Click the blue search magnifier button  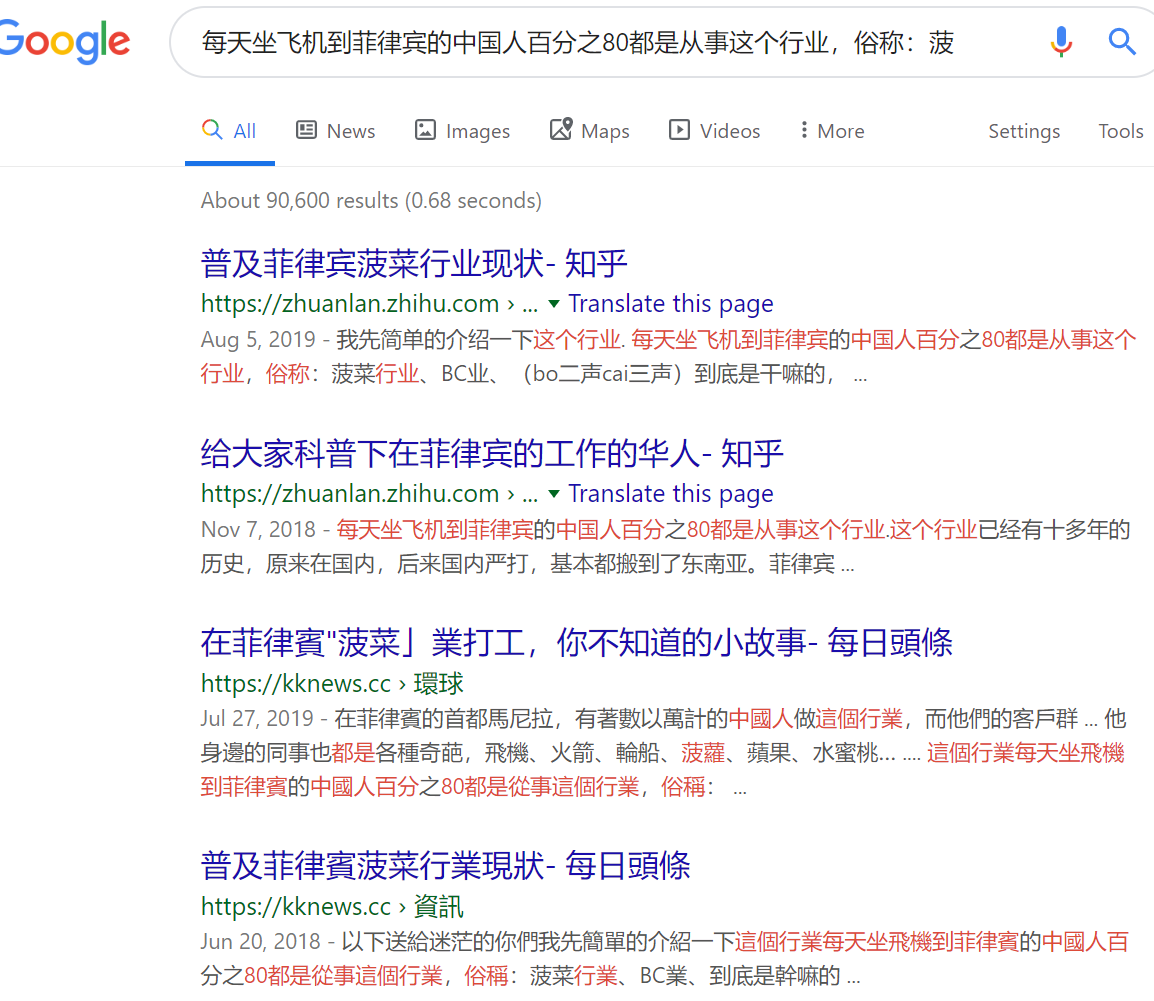click(1122, 42)
